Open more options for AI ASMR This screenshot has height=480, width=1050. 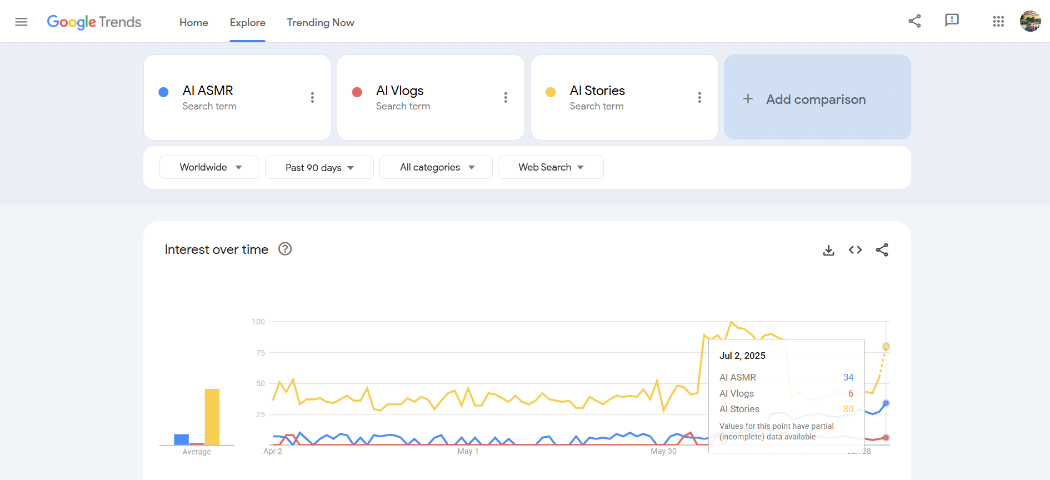coord(312,98)
